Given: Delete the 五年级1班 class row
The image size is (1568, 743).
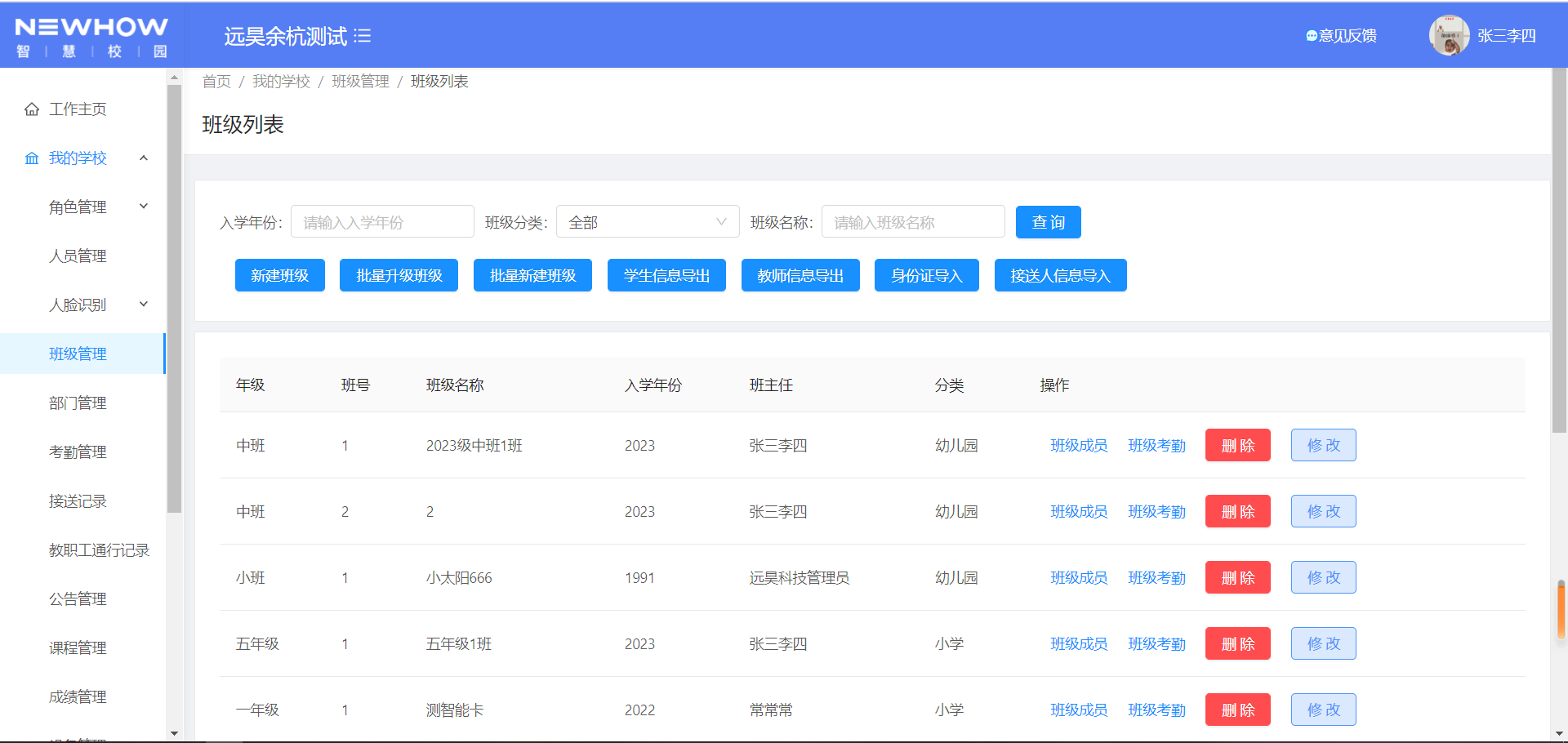Looking at the screenshot, I should 1238,643.
